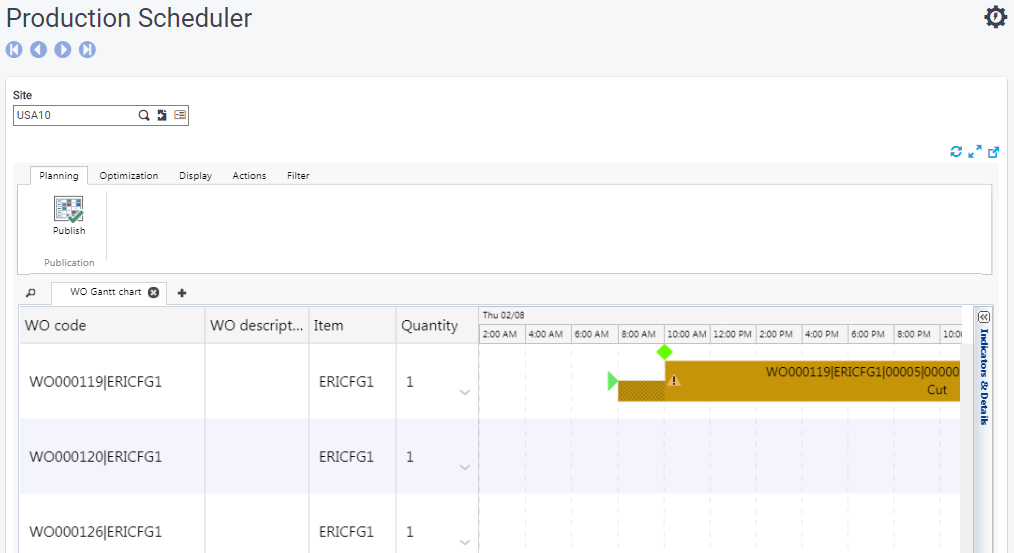
Task: Close the WO Gantt chart tab
Action: click(153, 292)
